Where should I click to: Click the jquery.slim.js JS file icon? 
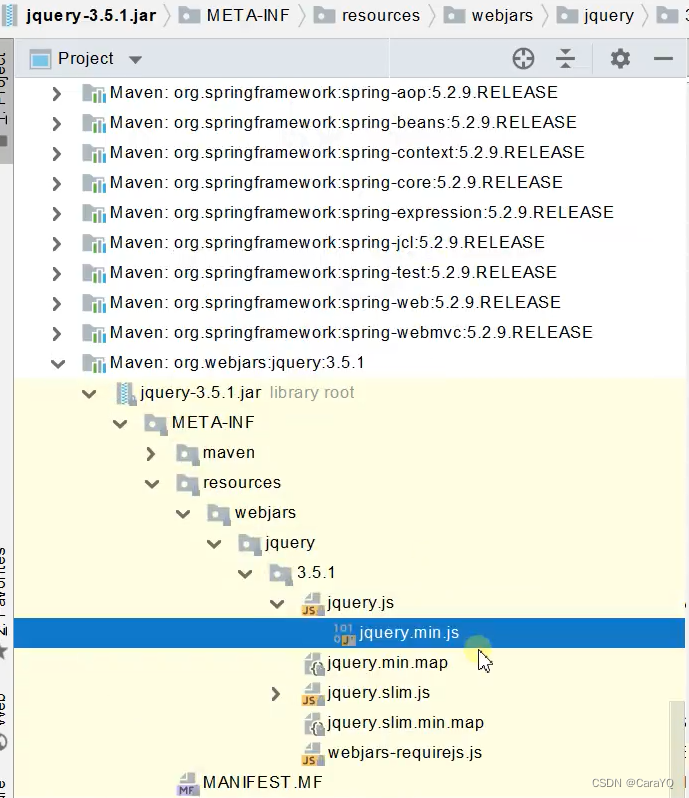tap(312, 694)
